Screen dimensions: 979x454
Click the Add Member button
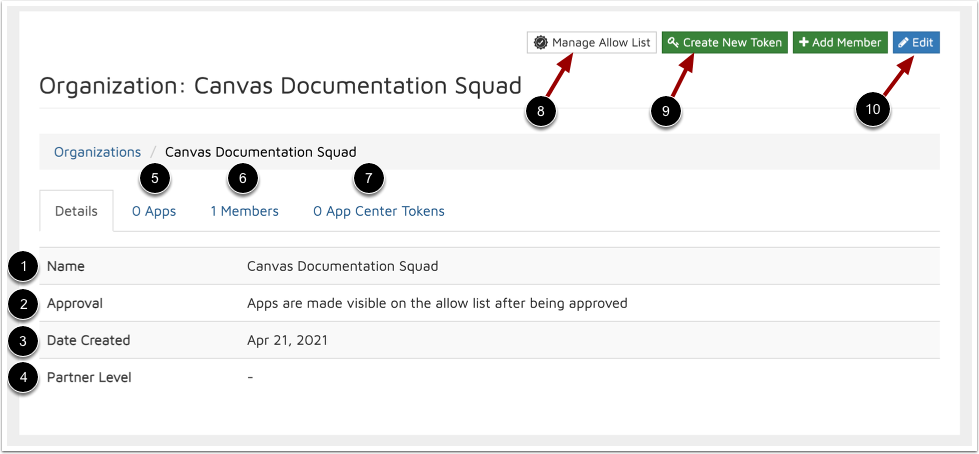840,42
